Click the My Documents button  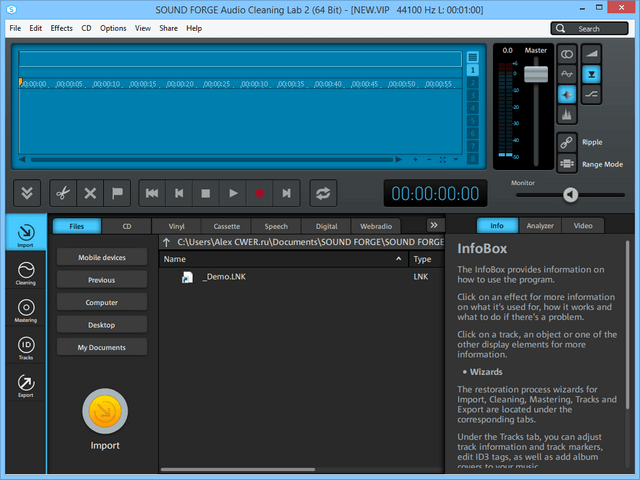pos(102,347)
